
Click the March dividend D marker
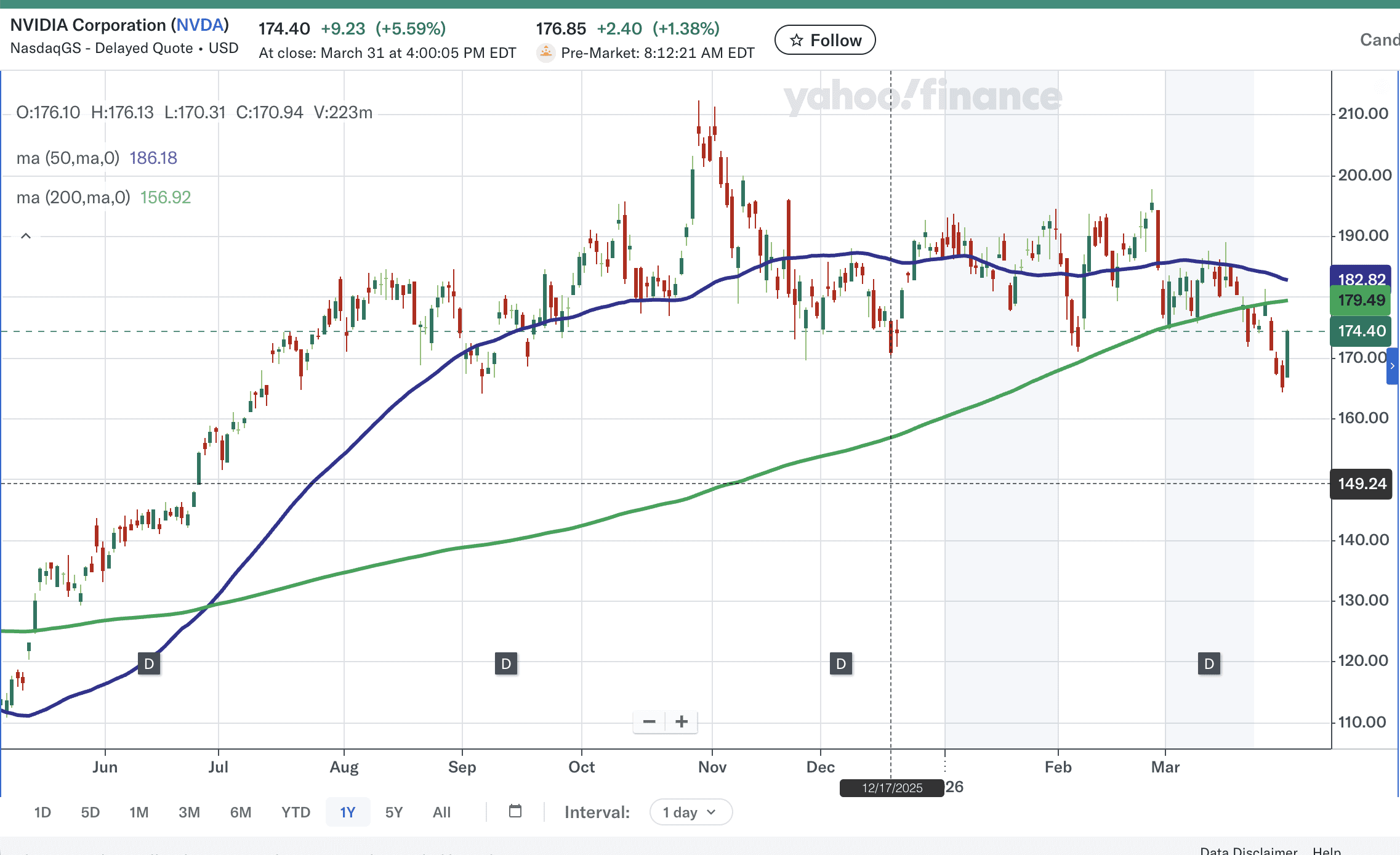(1209, 663)
